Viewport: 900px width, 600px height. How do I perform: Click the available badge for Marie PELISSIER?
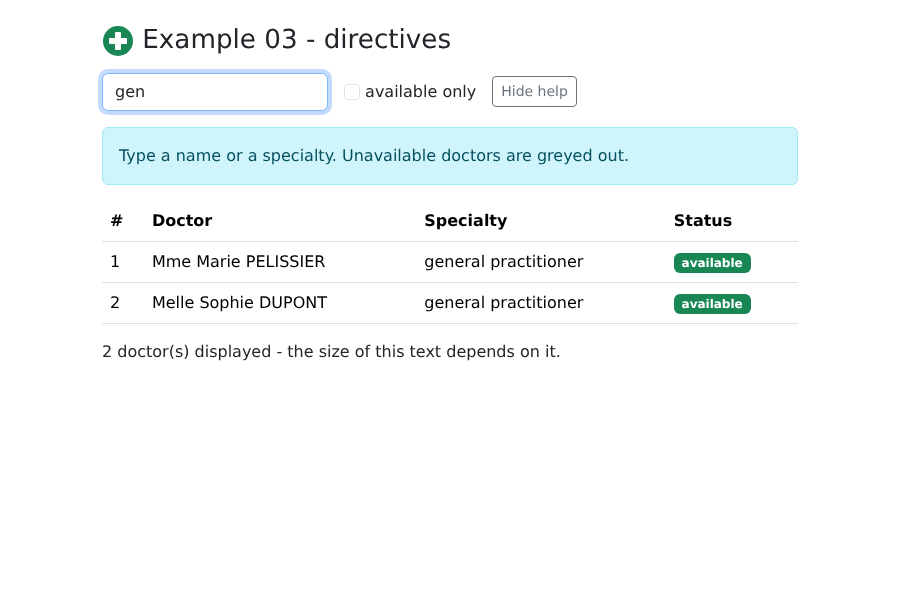(x=712, y=263)
